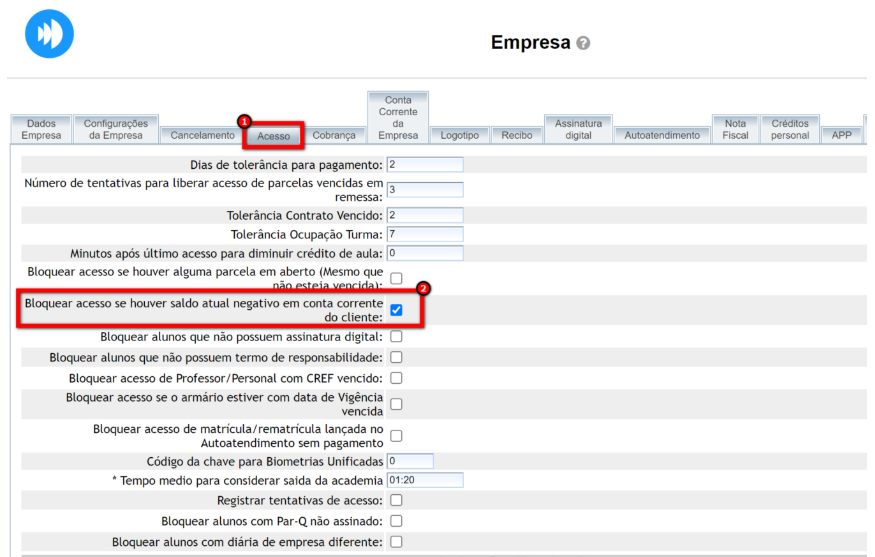Viewport: 875px width, 557px height.
Task: Enable block students with unsigned Par-Q
Action: (396, 521)
